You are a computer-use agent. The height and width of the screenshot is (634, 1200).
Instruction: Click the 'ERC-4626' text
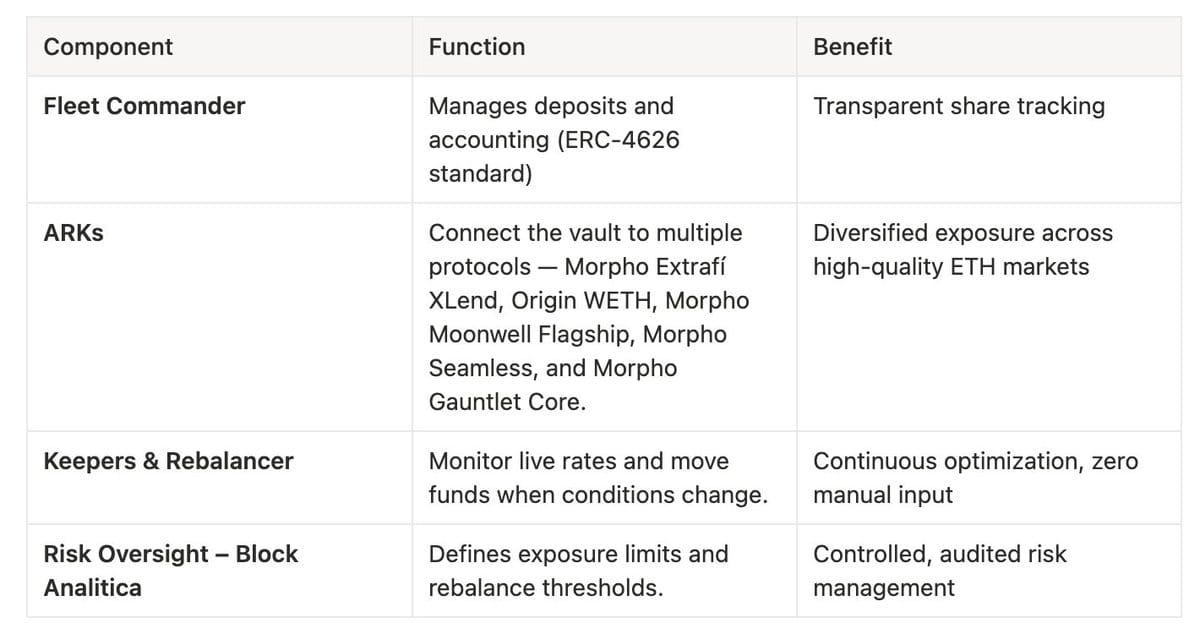(618, 140)
